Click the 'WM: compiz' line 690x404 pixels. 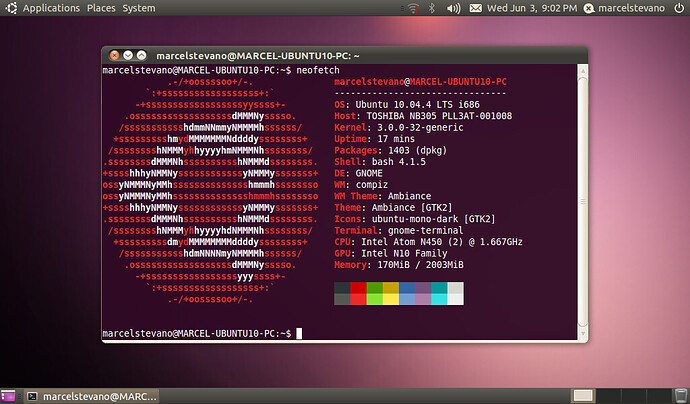361,185
